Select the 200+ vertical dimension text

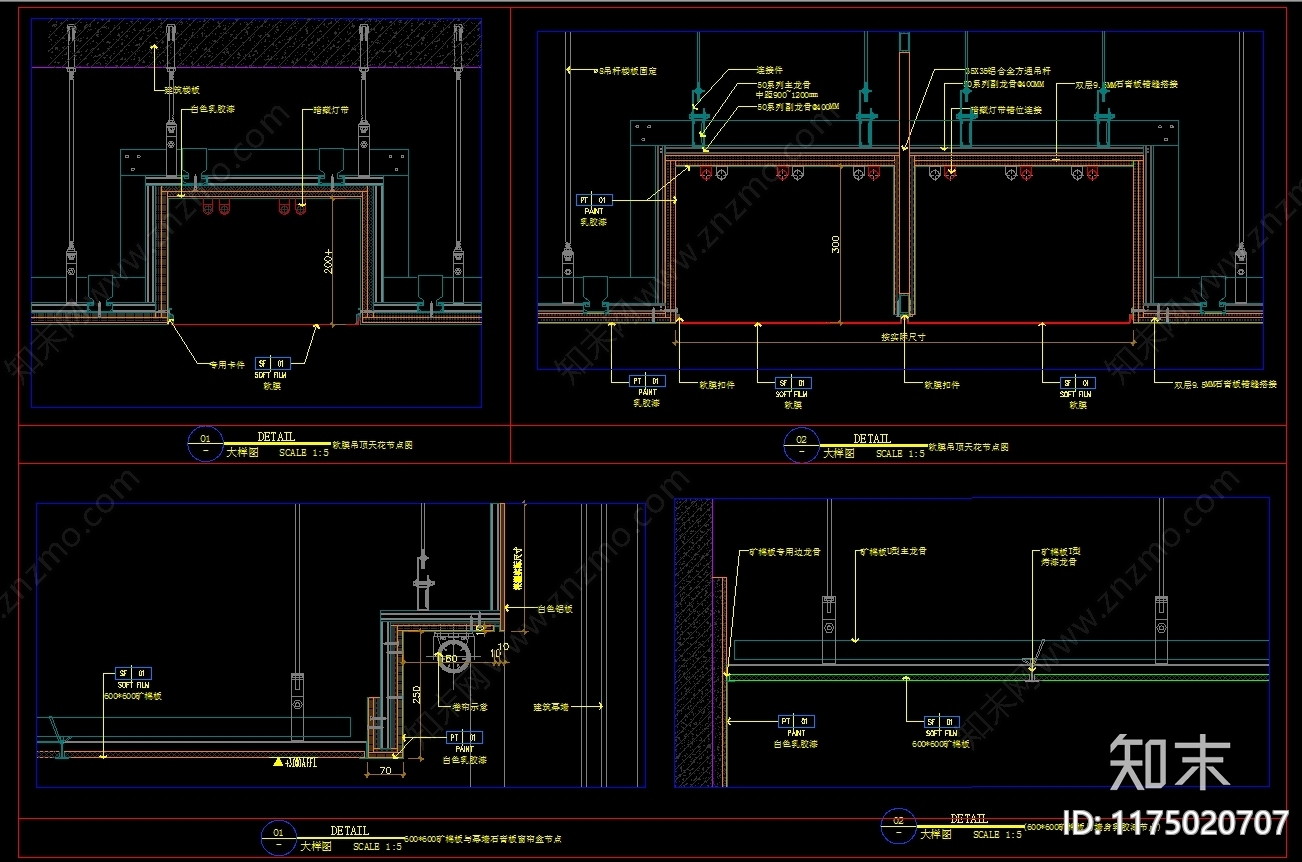point(327,262)
